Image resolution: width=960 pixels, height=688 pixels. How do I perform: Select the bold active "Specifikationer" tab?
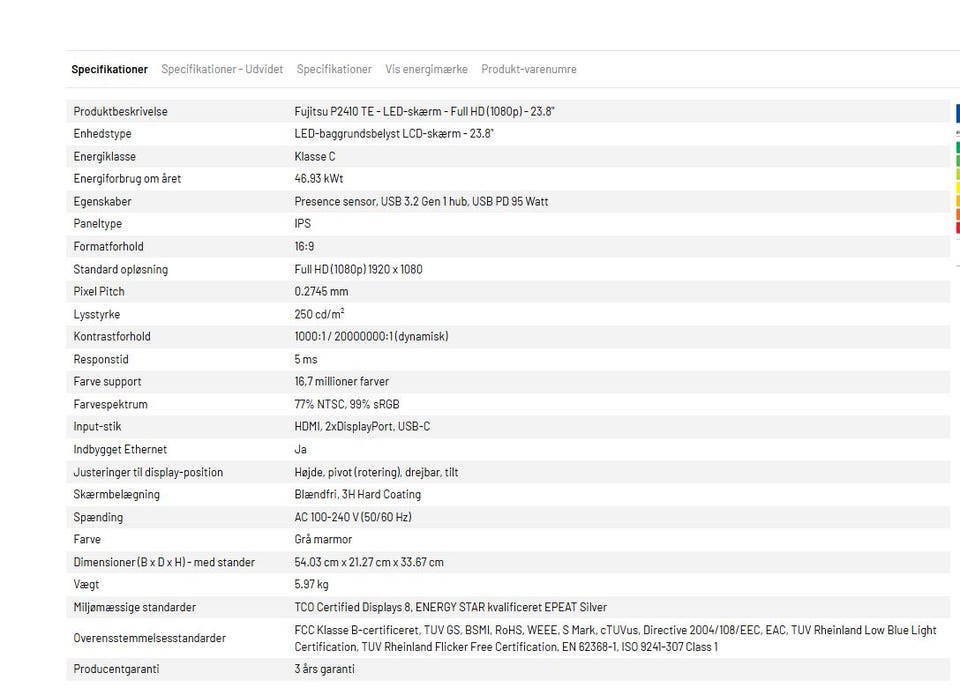pyautogui.click(x=109, y=70)
